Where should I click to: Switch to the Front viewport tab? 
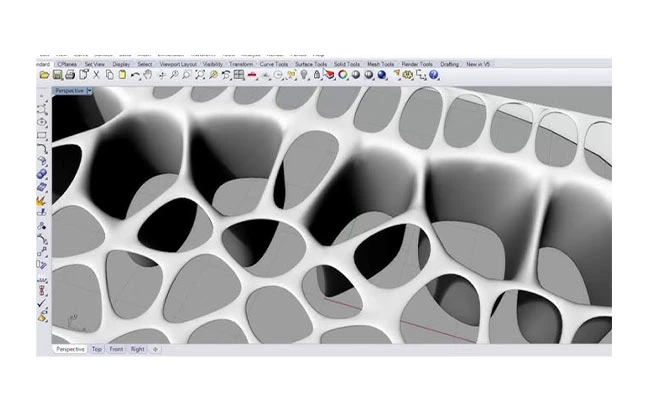(116, 349)
